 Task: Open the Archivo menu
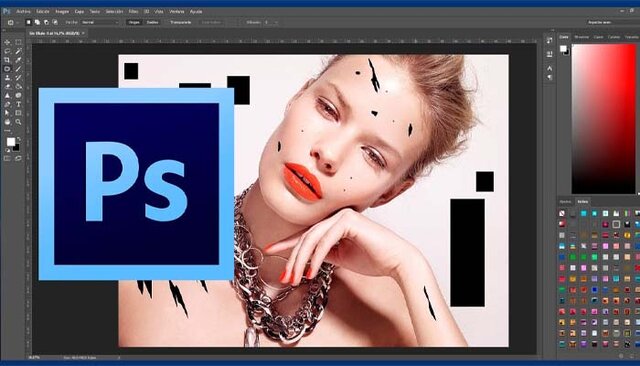[x=23, y=11]
